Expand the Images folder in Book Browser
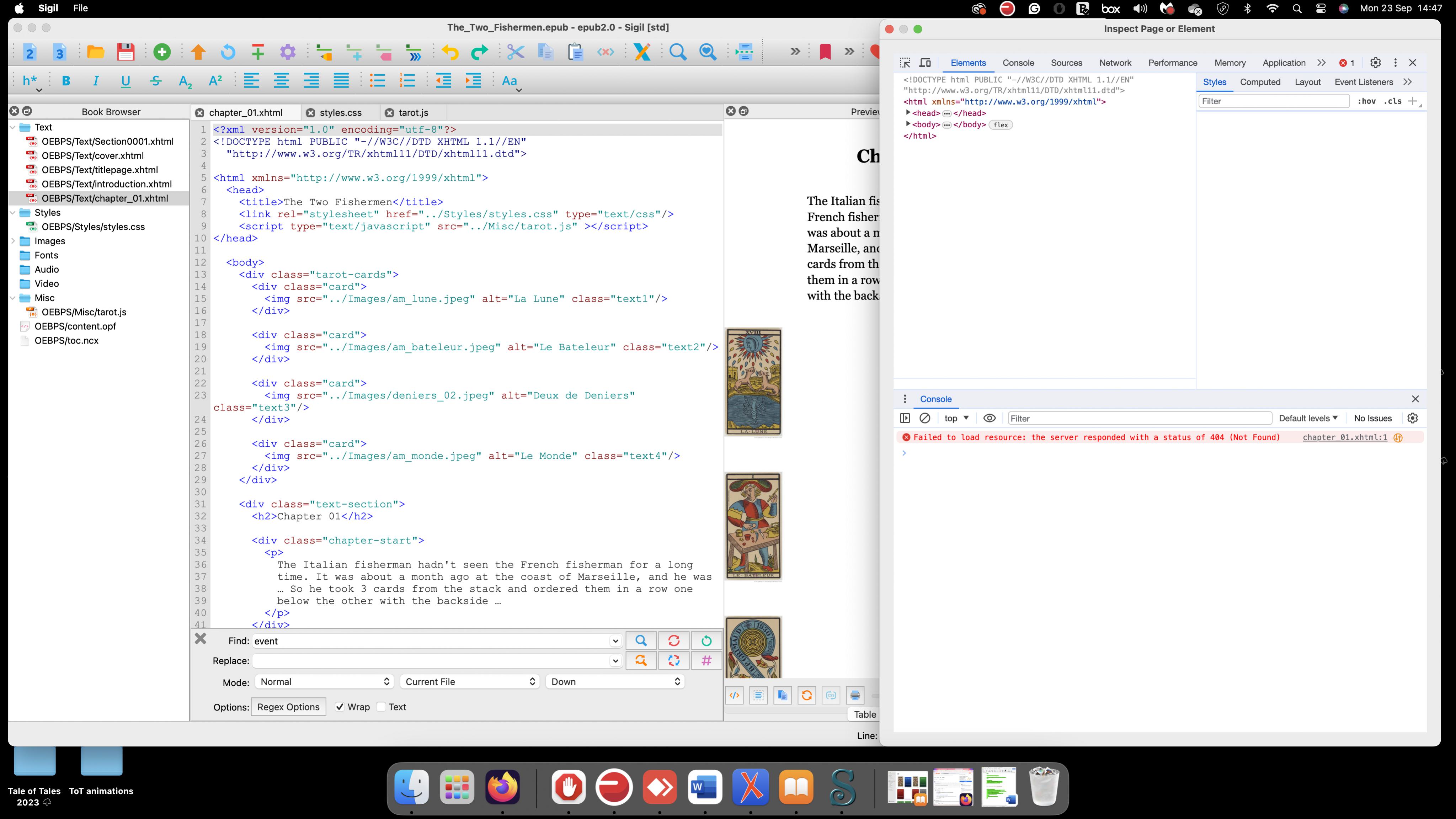Viewport: 1456px width, 819px height. coord(13,241)
